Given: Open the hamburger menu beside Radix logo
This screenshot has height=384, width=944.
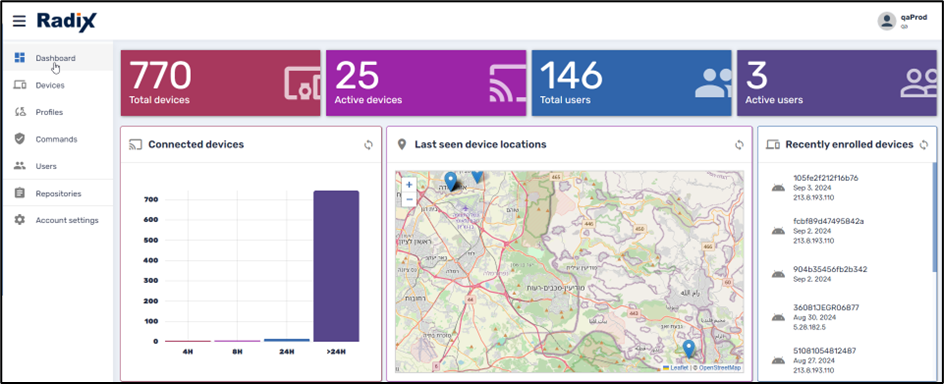Looking at the screenshot, I should pos(19,22).
